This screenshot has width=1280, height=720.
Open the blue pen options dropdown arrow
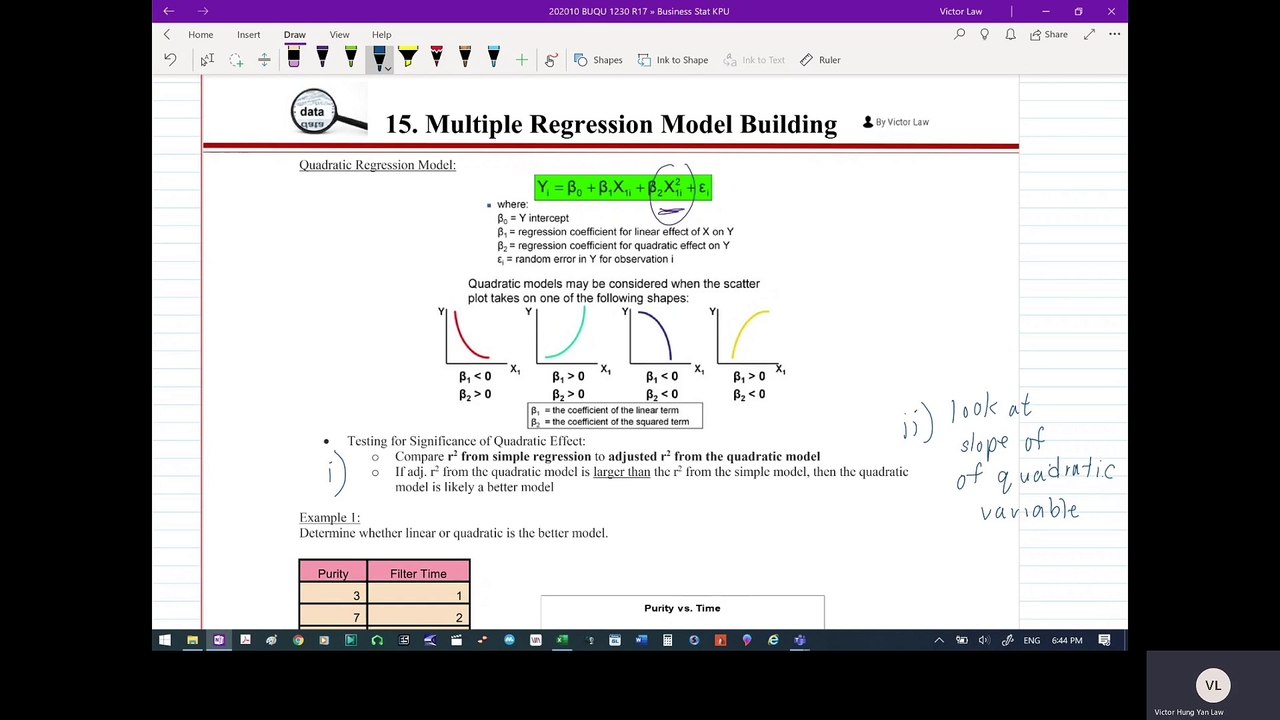point(387,68)
